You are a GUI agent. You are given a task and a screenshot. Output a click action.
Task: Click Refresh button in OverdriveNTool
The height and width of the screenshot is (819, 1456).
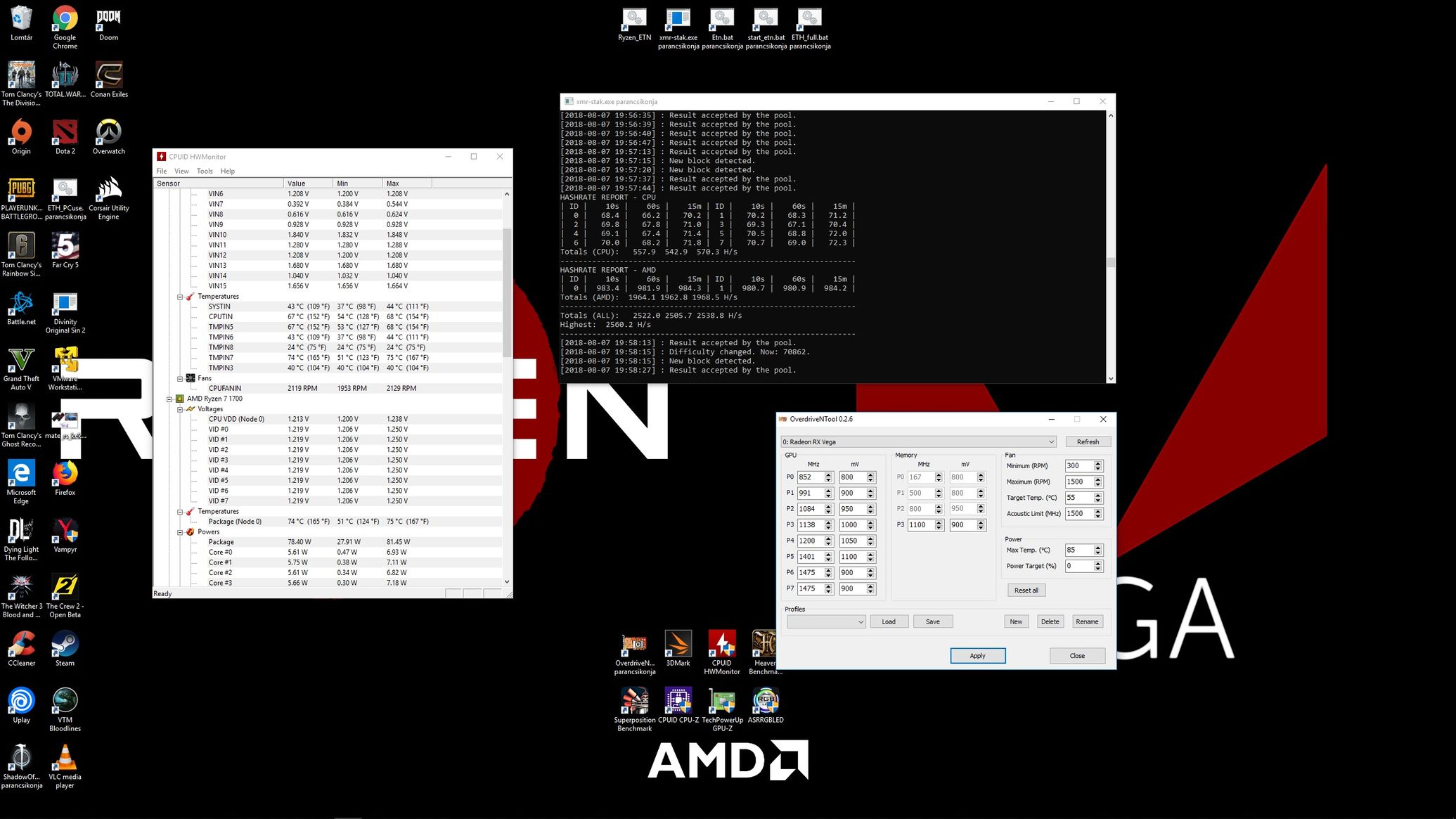1088,441
